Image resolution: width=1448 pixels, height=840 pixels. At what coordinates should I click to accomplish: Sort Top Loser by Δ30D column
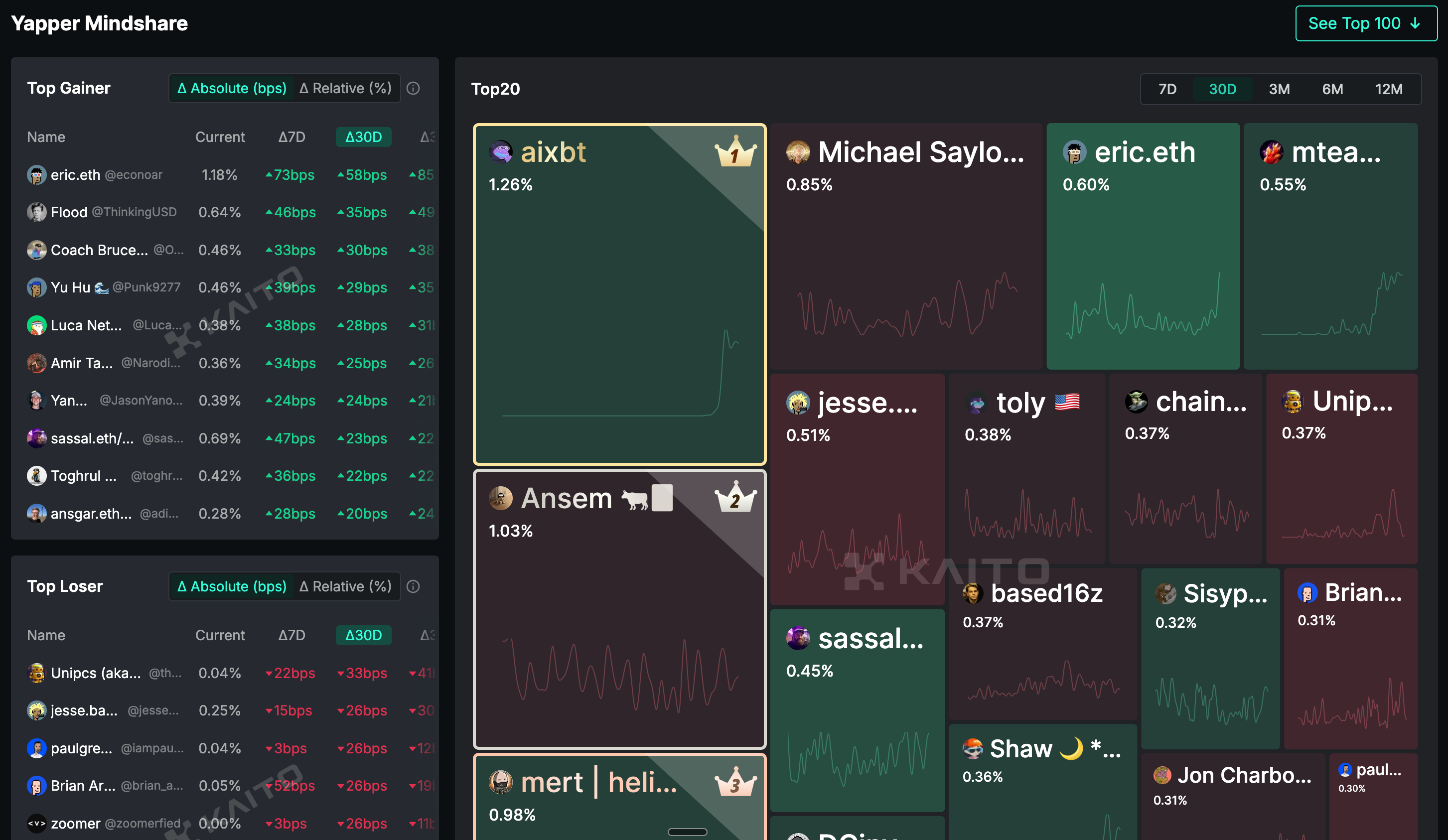(363, 635)
